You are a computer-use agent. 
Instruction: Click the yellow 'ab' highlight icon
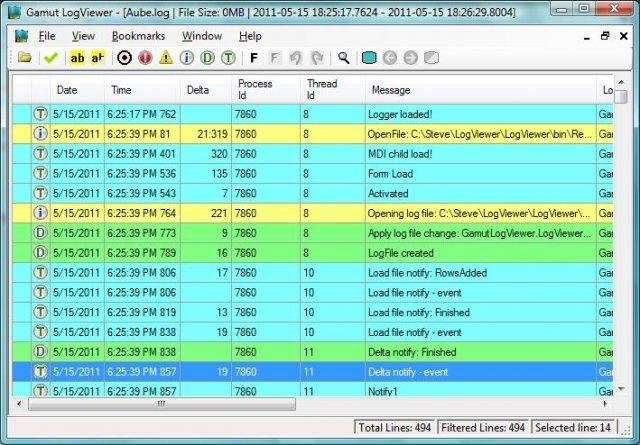[77, 58]
